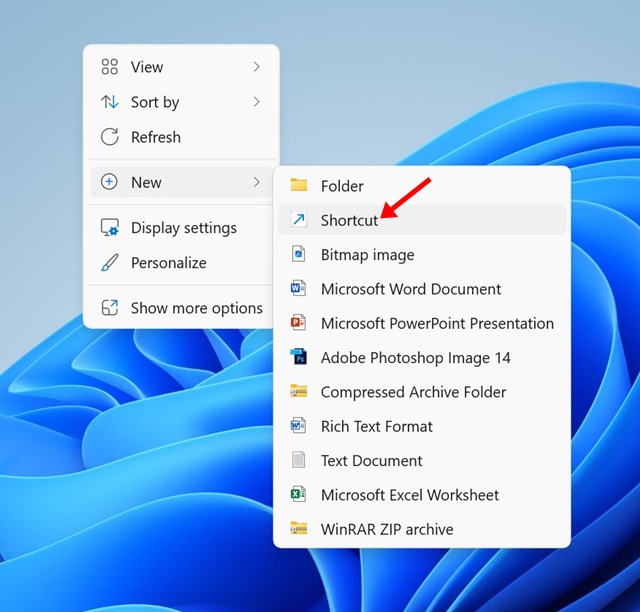Click the WinRAR ZIP archive icon
The height and width of the screenshot is (612, 640).
pyautogui.click(x=298, y=528)
